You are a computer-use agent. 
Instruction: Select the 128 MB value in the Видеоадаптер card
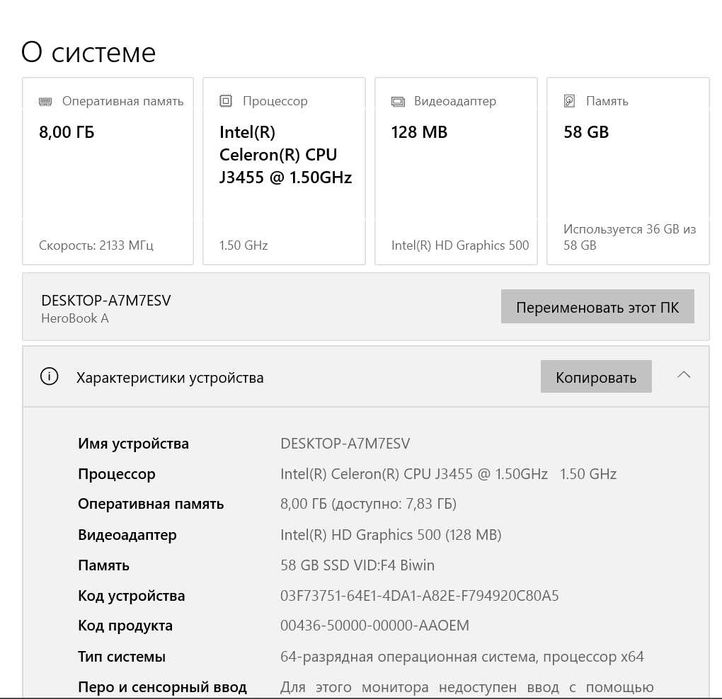tap(419, 132)
